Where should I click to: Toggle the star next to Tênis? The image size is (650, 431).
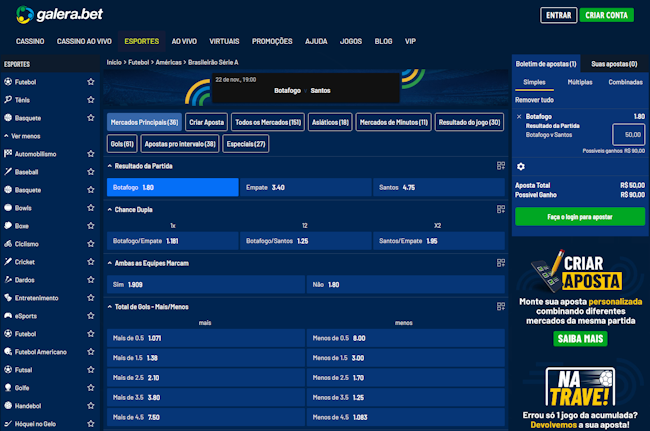(x=91, y=99)
